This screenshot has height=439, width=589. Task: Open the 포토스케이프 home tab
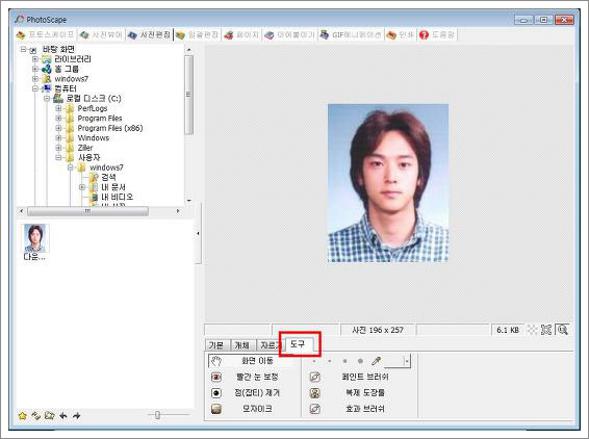tap(45, 35)
